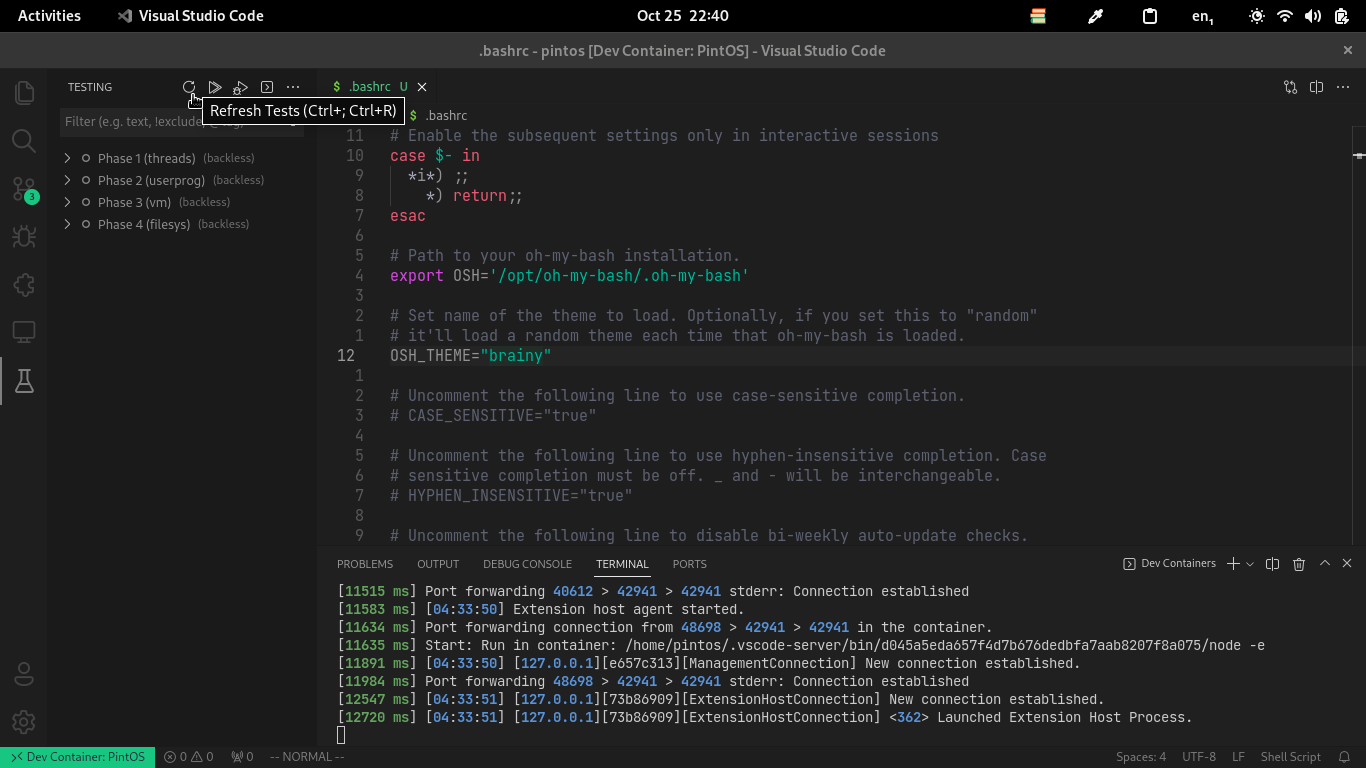Maximize the panel with chevron up
1366x768 pixels.
[1325, 564]
